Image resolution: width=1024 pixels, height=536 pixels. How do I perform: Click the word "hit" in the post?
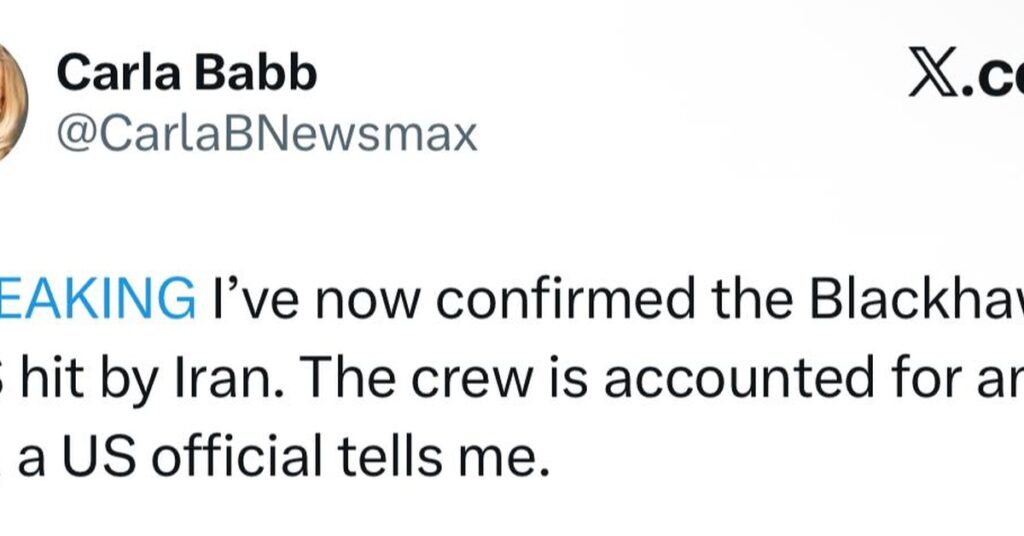point(57,378)
